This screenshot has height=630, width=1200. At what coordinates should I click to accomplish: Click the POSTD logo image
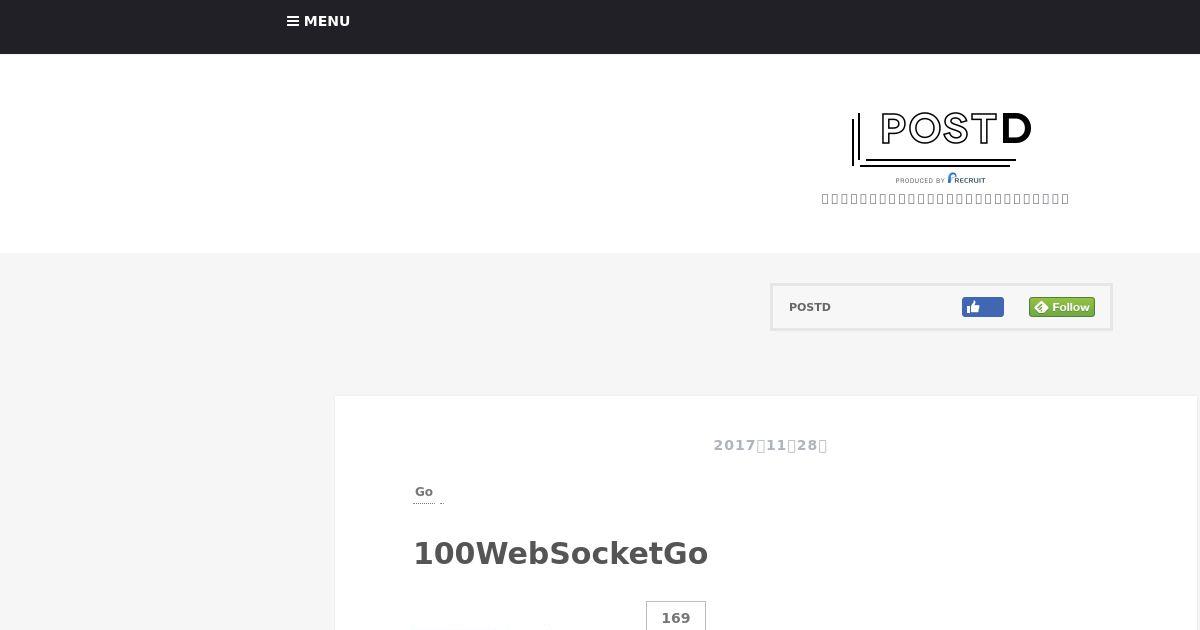(941, 148)
